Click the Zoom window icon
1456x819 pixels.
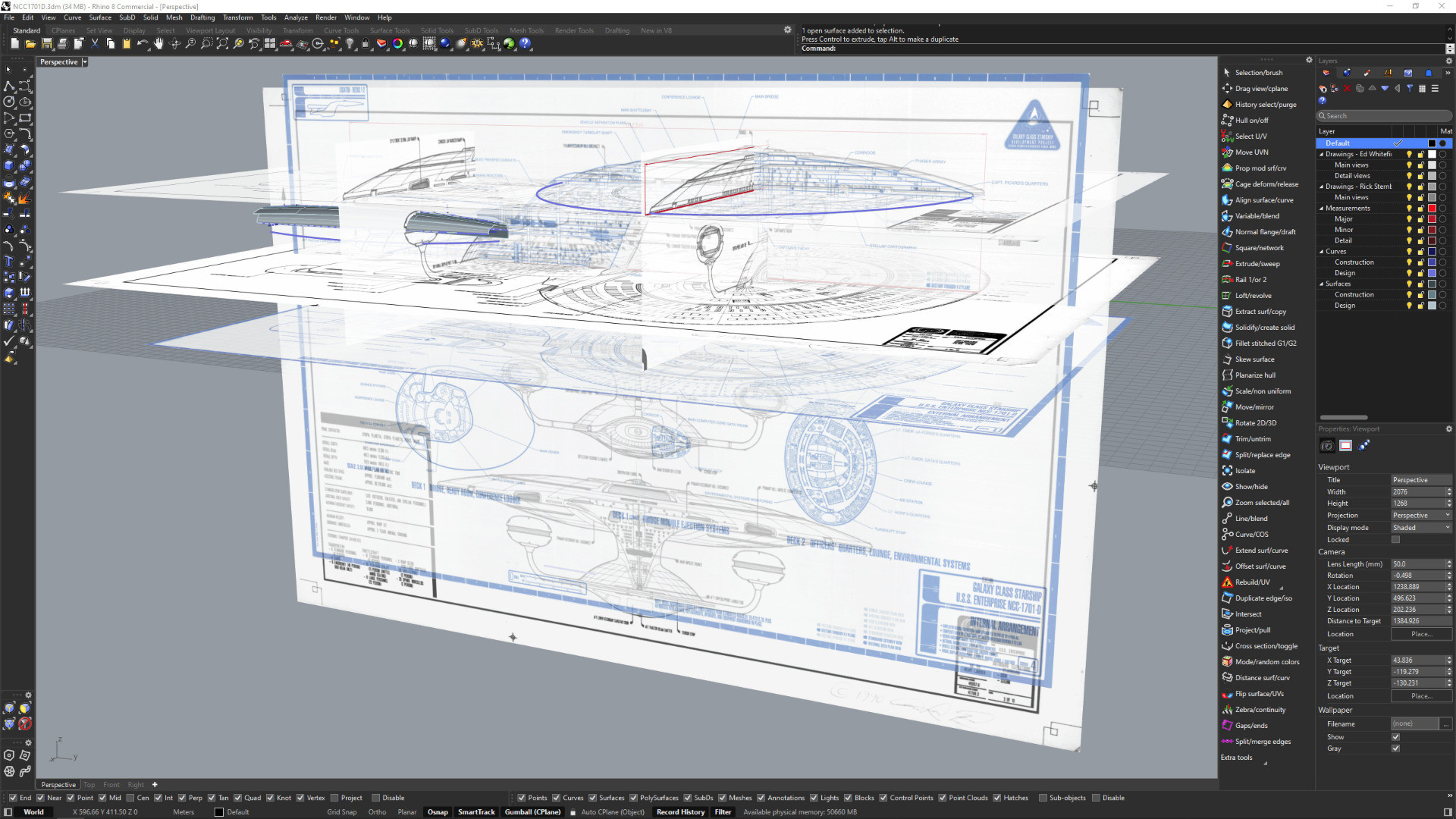point(206,44)
